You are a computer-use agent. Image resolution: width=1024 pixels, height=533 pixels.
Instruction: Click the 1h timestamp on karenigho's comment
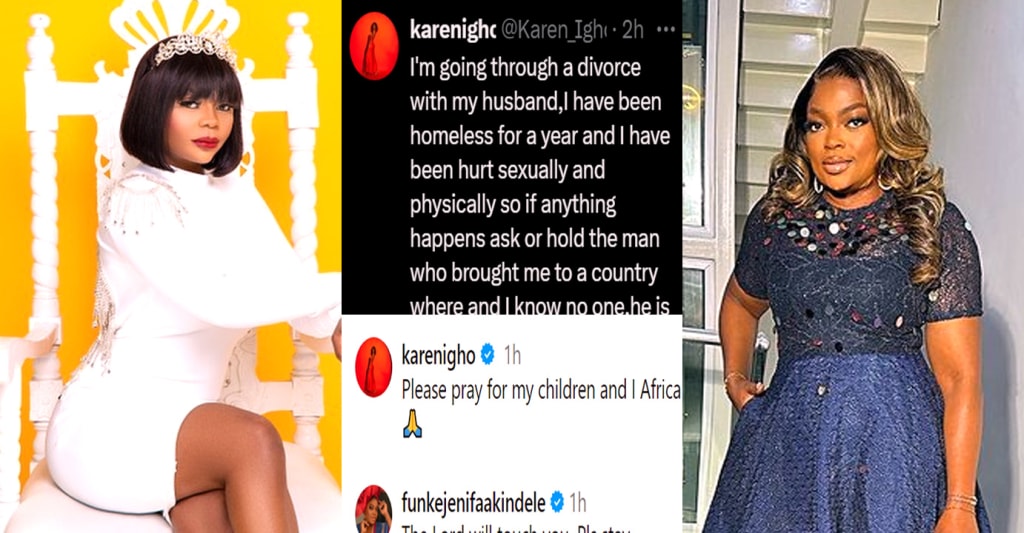pos(512,355)
